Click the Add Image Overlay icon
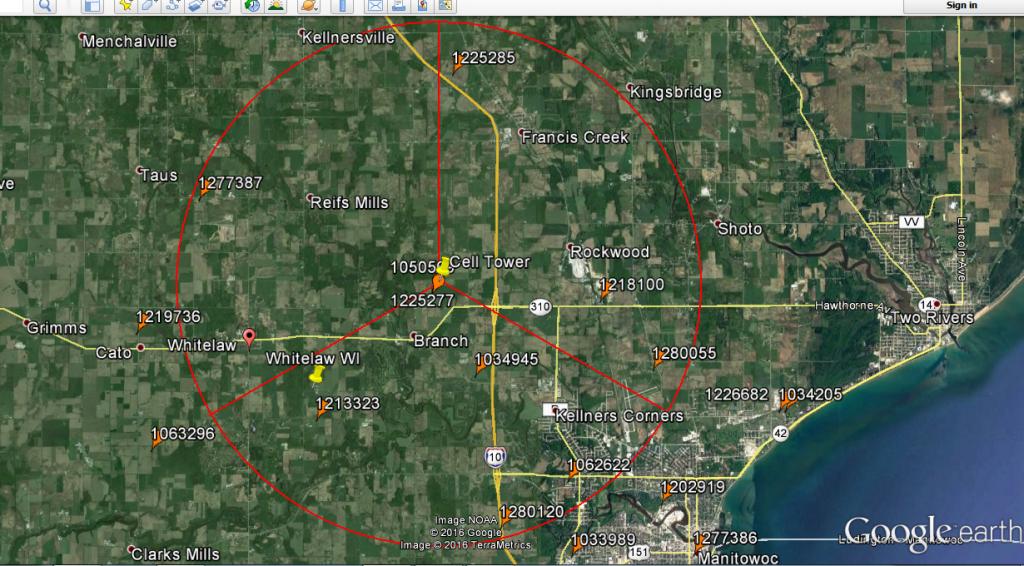 point(195,5)
